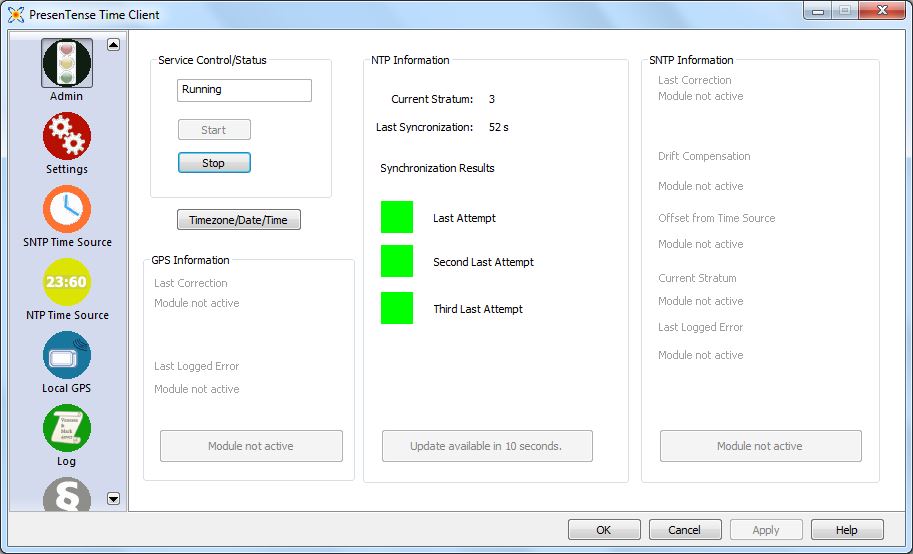Select the gray section-sign icon at sidebar bottom
913x554 pixels.
(67, 495)
